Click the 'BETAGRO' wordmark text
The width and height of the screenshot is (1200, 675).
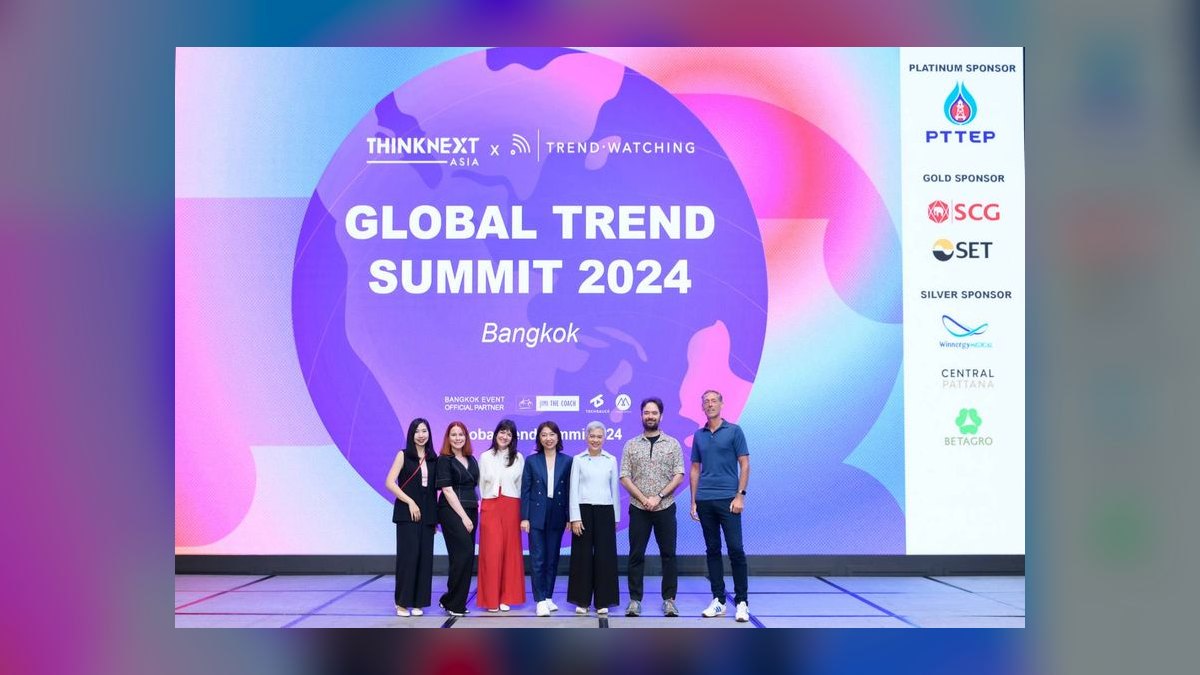(x=968, y=441)
